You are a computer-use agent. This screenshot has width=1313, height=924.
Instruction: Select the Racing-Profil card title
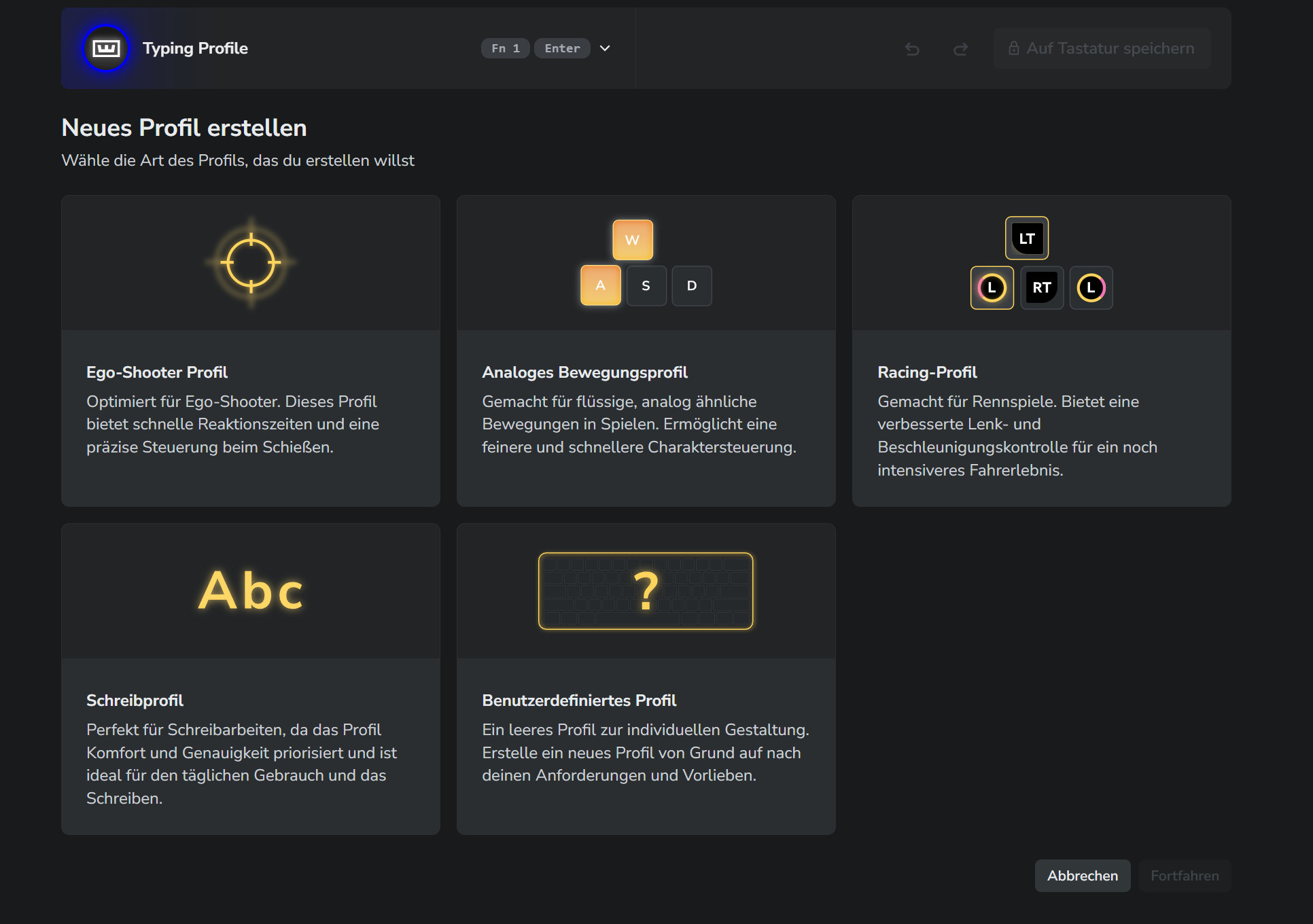[927, 372]
